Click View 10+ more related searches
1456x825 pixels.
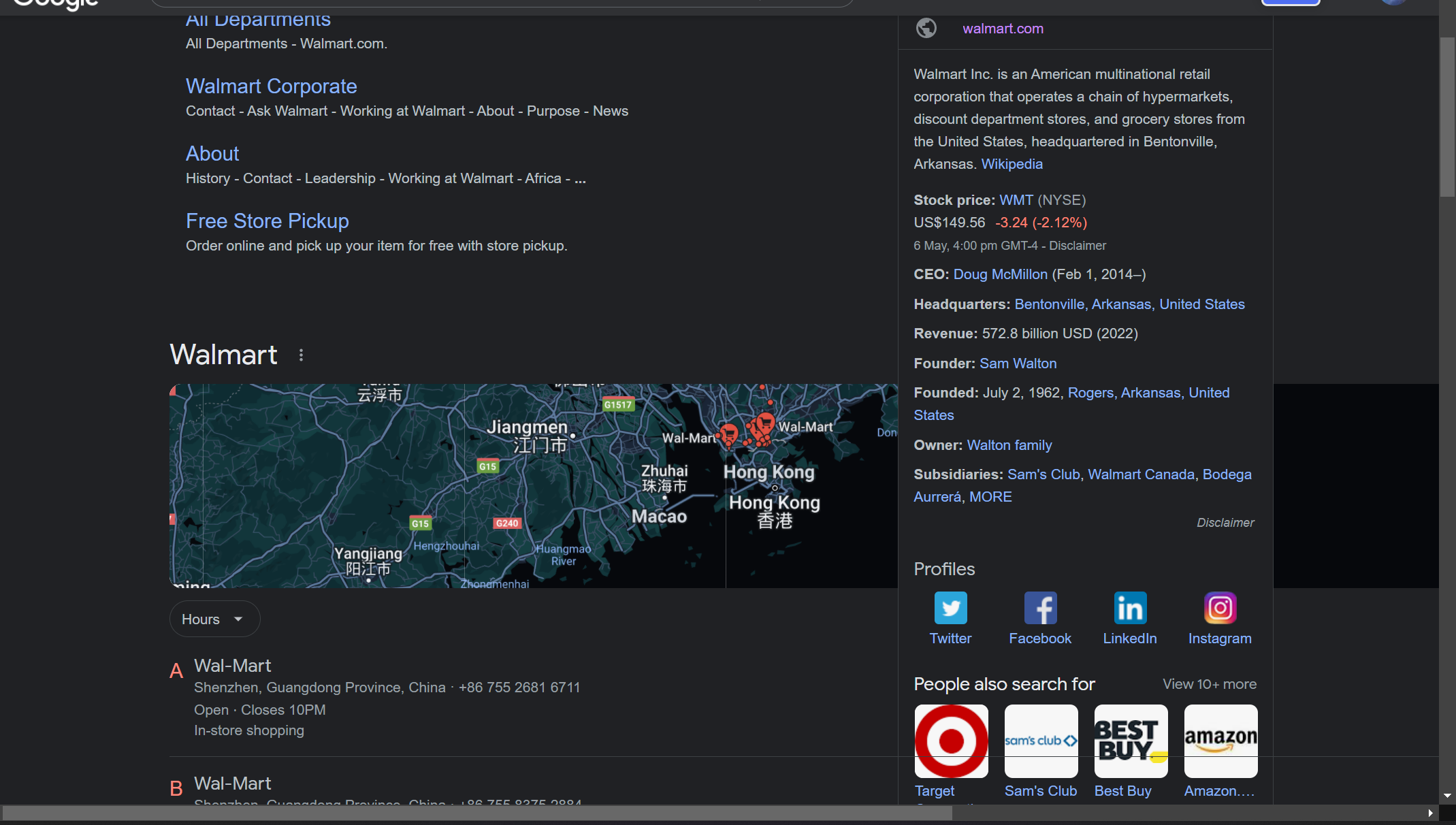coord(1209,684)
